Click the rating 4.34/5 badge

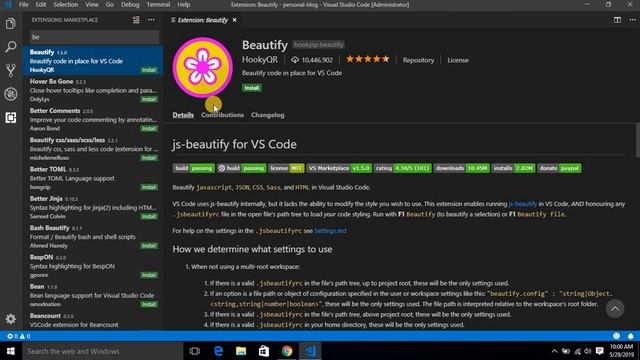(x=402, y=168)
